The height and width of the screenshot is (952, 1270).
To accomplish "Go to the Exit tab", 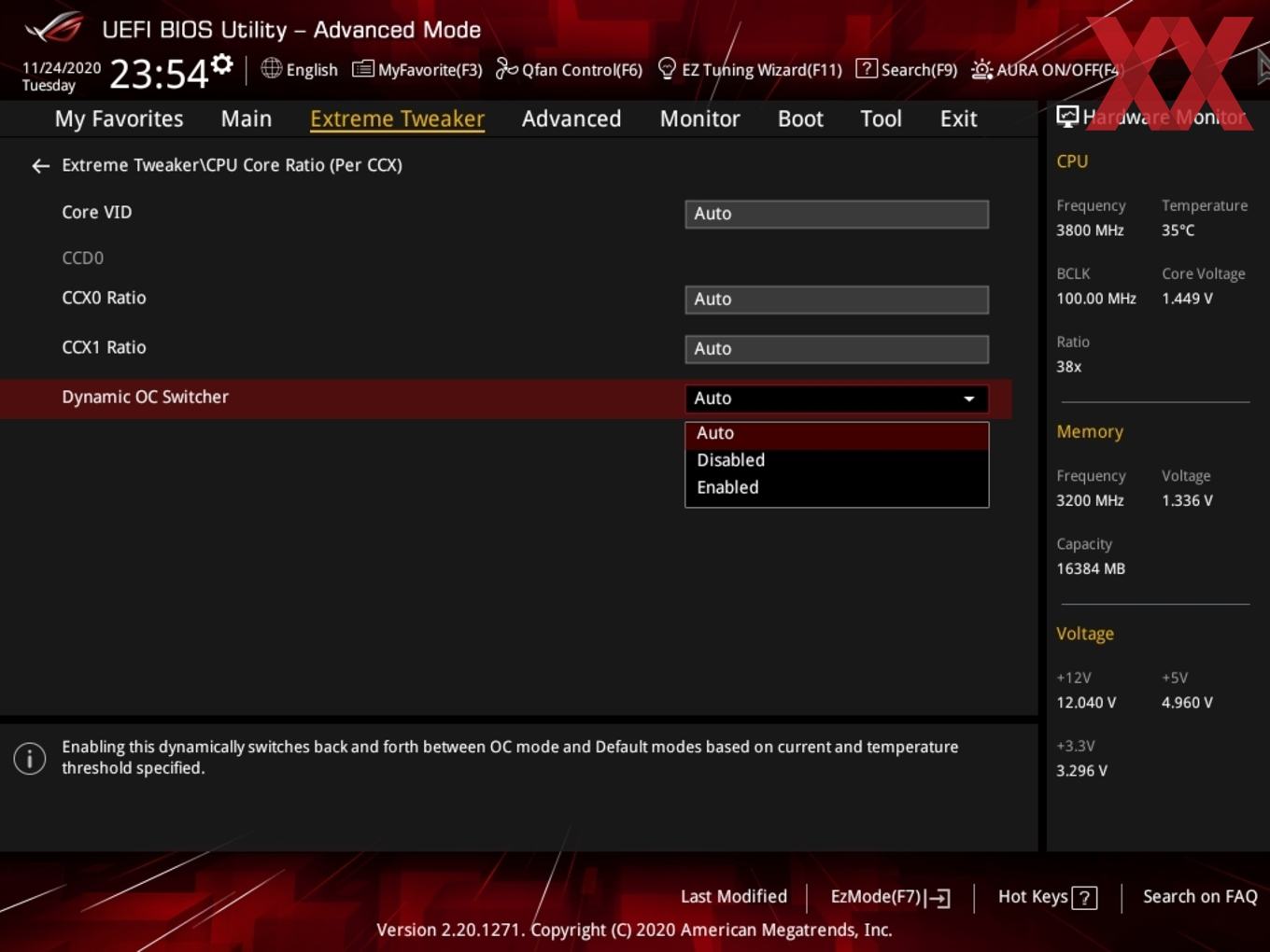I will (x=958, y=119).
